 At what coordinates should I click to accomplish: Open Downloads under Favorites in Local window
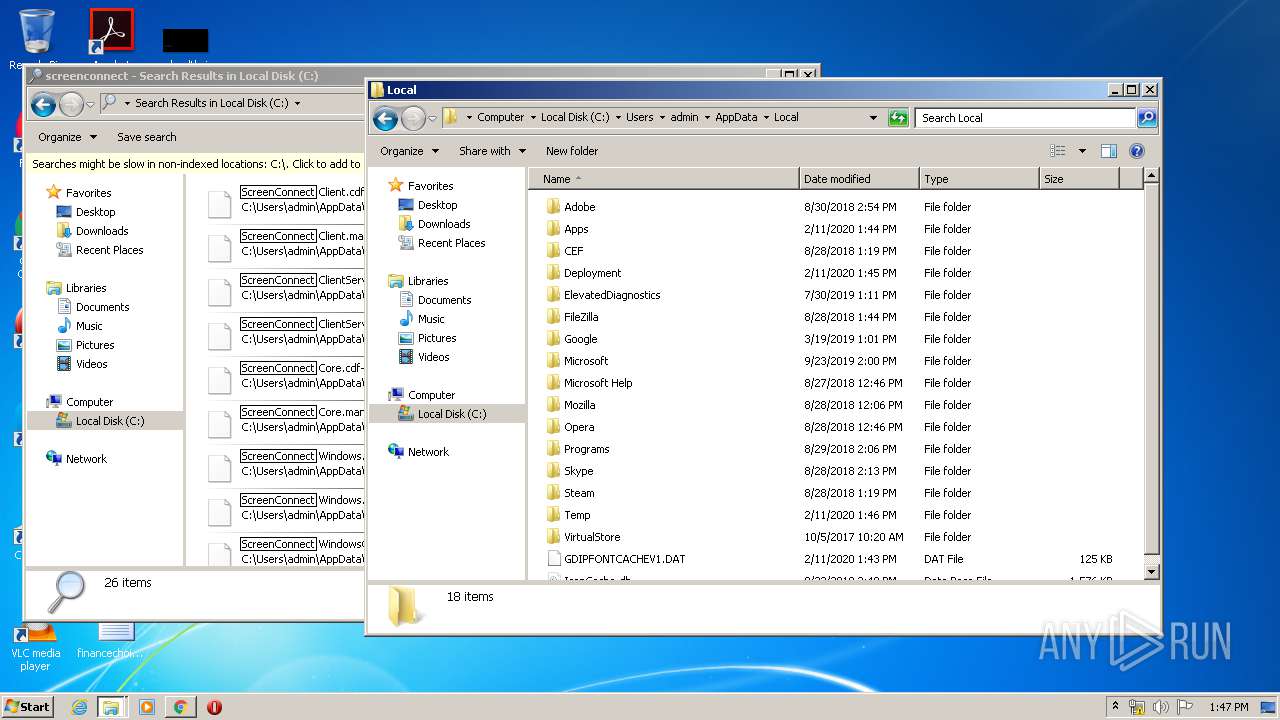[x=444, y=224]
